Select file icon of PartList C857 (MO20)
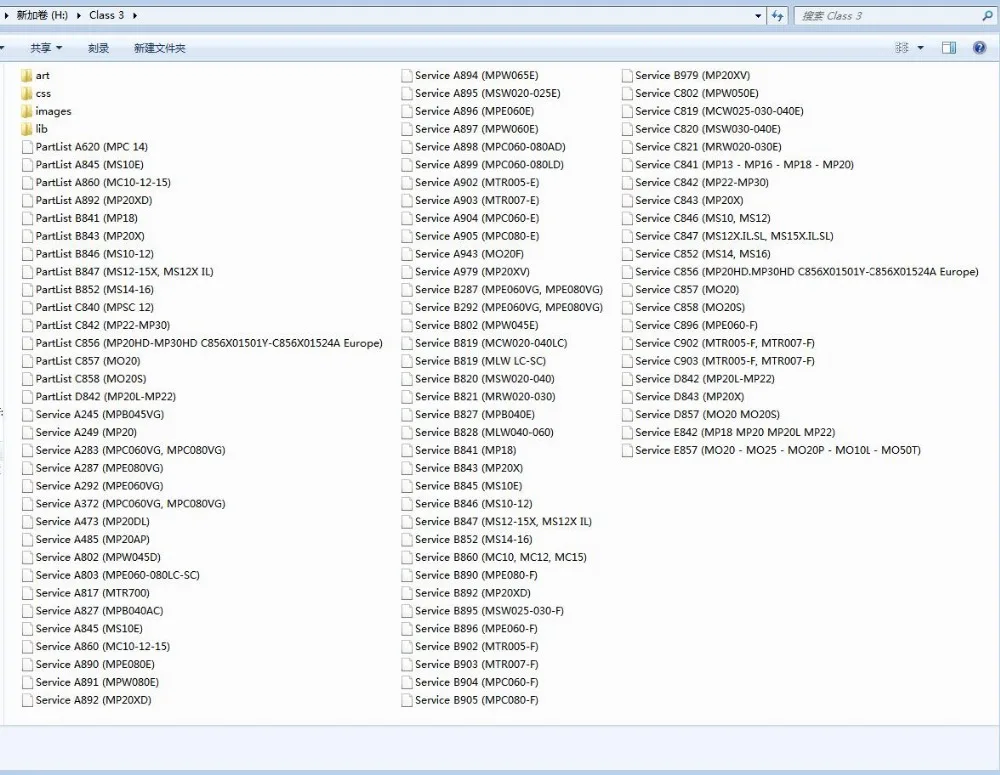The height and width of the screenshot is (775, 1000). 27,361
